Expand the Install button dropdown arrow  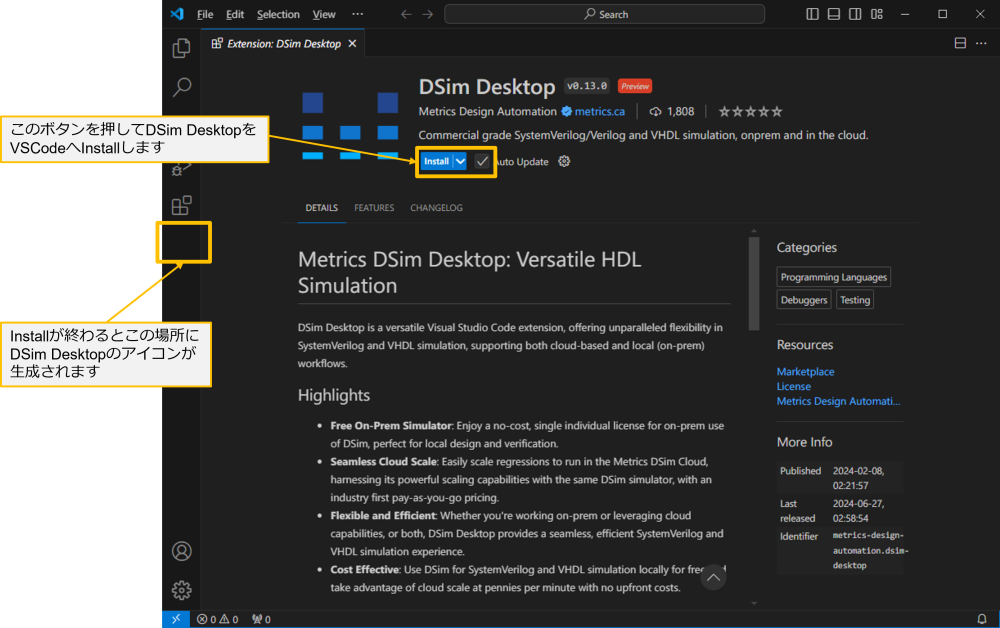pyautogui.click(x=460, y=161)
